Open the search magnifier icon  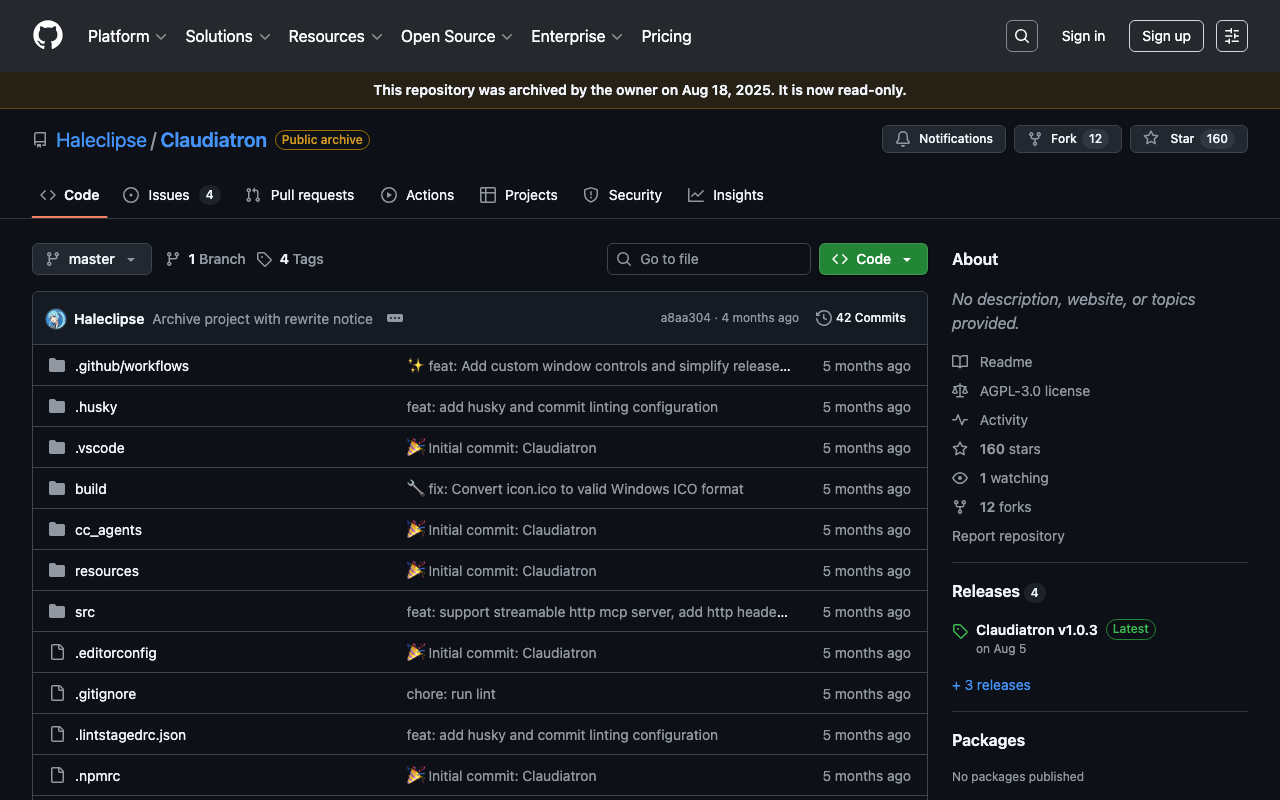(x=1021, y=36)
